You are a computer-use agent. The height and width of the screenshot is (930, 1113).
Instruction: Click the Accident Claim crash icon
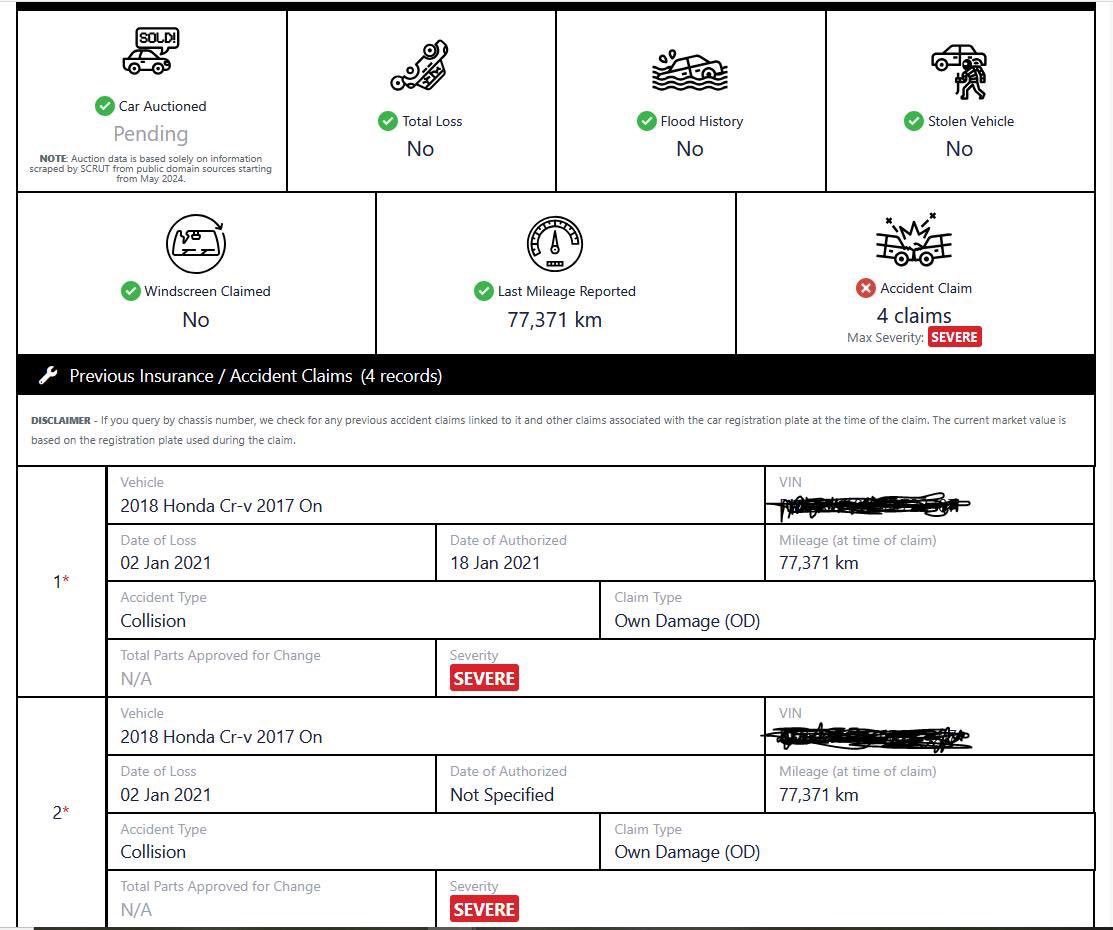pos(913,240)
